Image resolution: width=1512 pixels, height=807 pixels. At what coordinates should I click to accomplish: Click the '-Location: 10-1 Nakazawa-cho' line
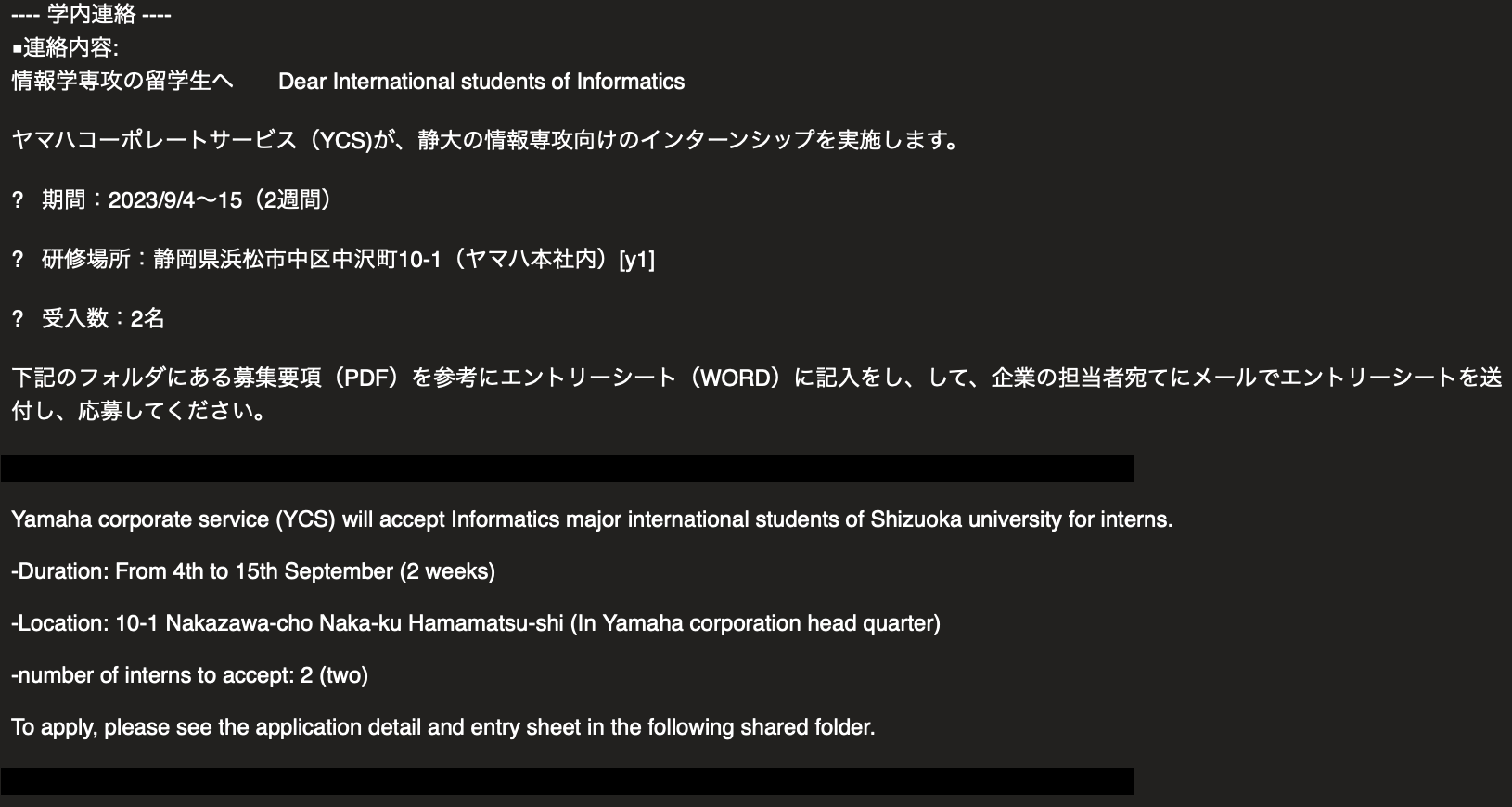476,623
